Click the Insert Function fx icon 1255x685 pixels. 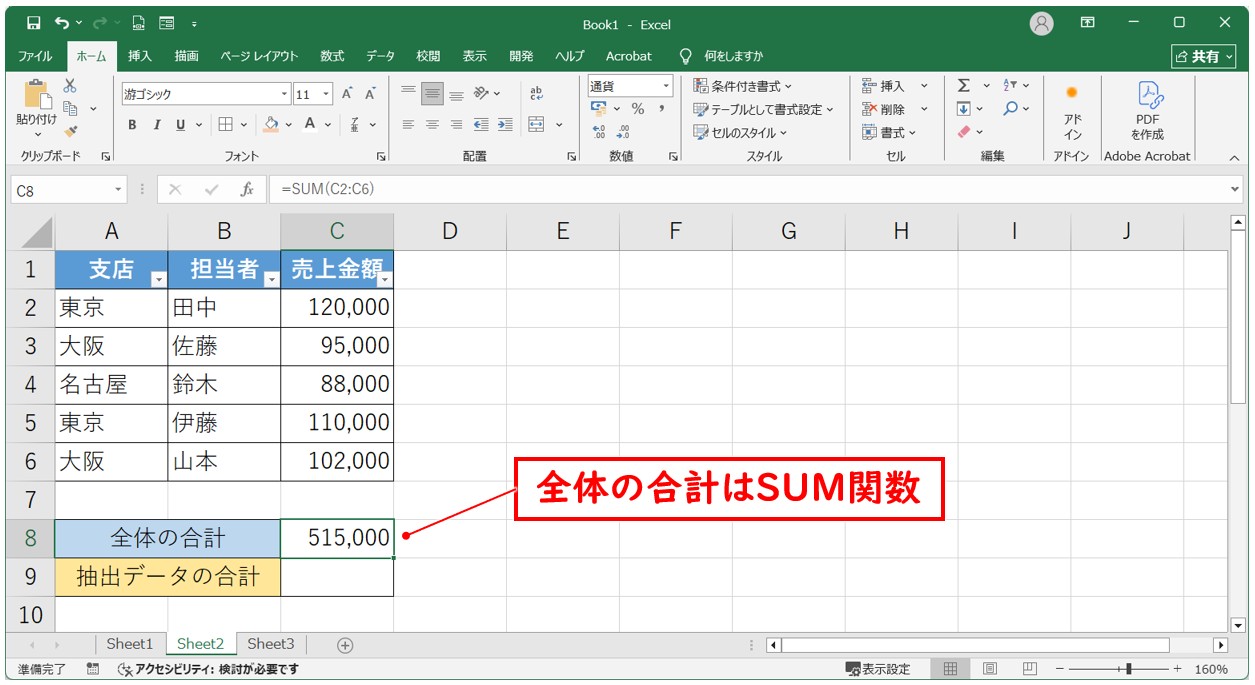pos(247,189)
